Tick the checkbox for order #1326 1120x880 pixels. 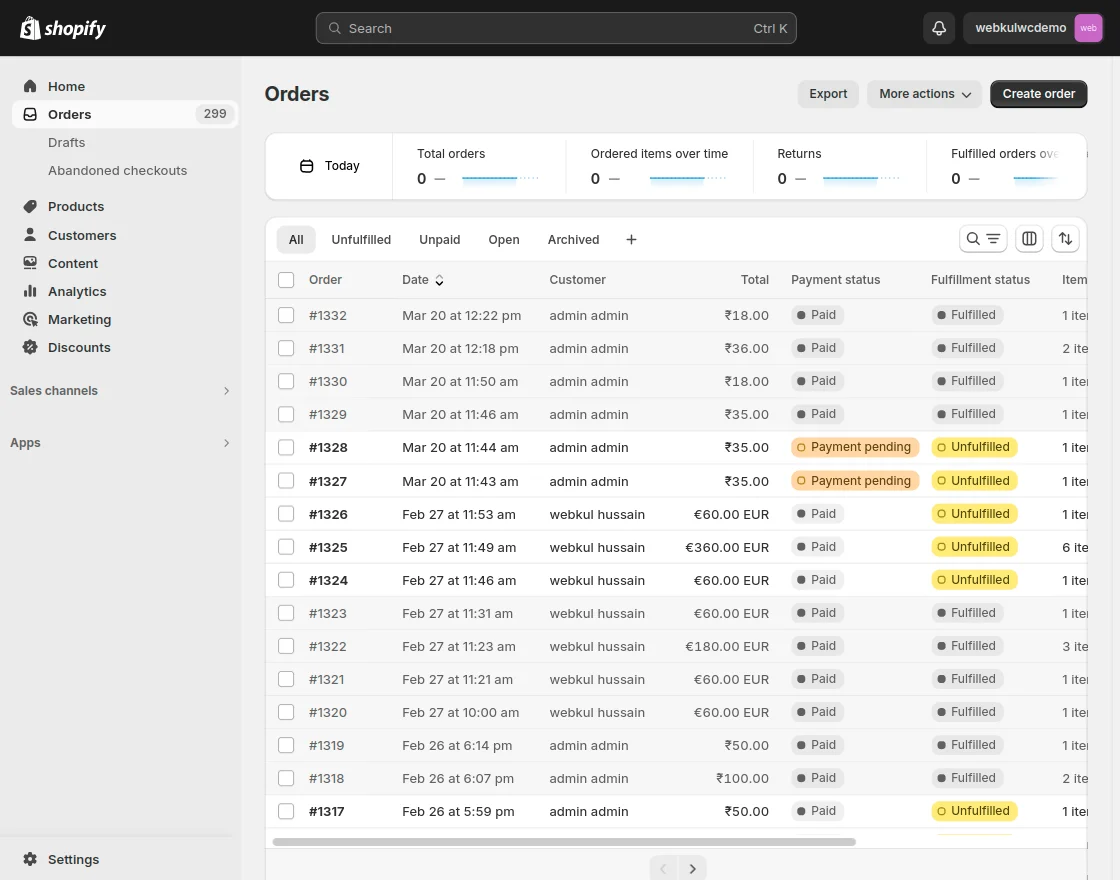(x=286, y=514)
